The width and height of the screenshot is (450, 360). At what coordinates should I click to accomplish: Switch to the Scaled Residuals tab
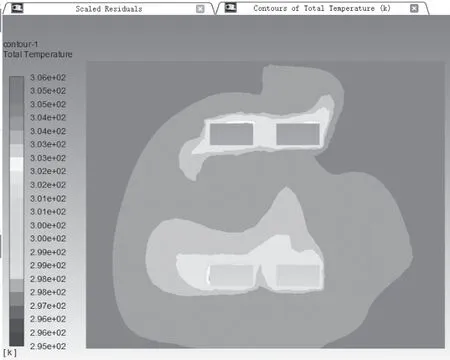tap(109, 9)
